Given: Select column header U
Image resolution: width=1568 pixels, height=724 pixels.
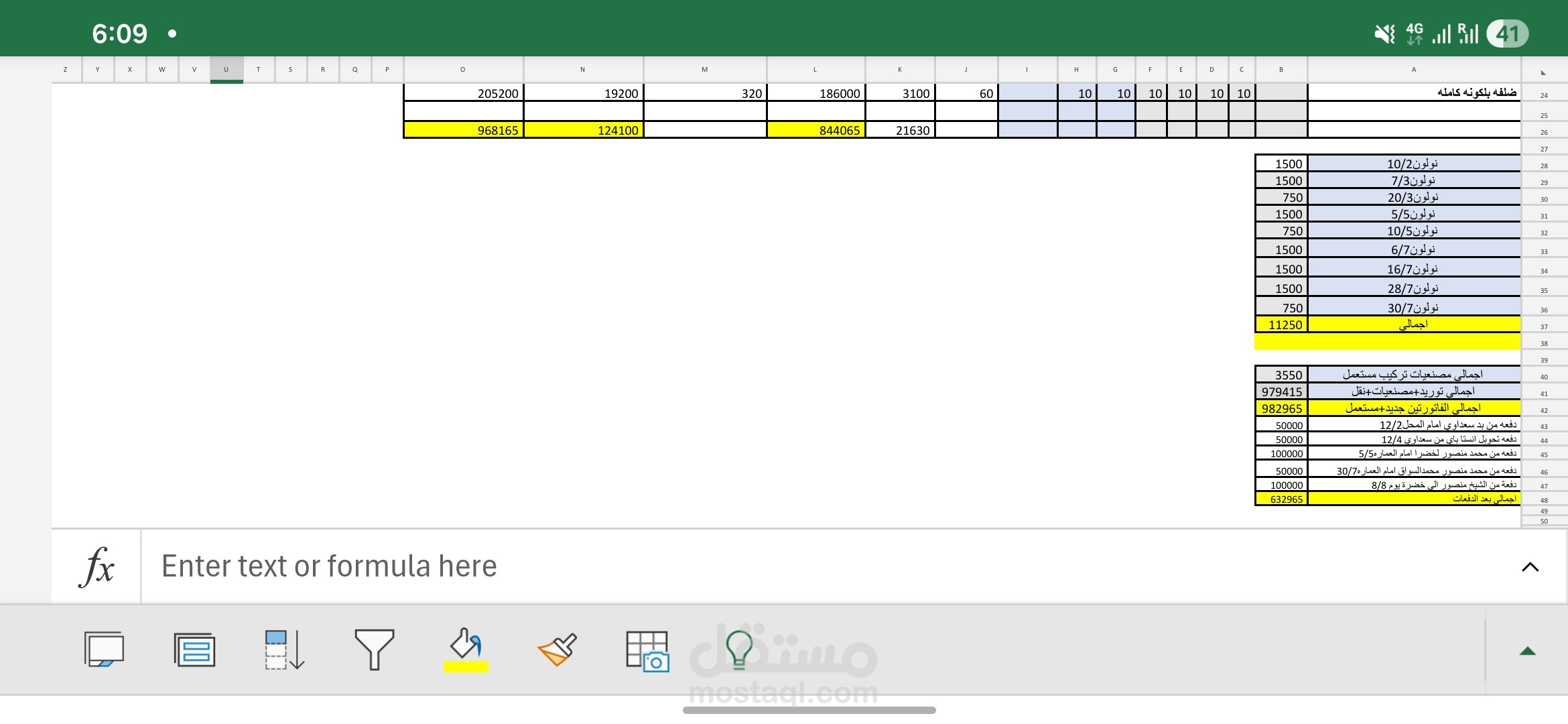Looking at the screenshot, I should coord(226,70).
